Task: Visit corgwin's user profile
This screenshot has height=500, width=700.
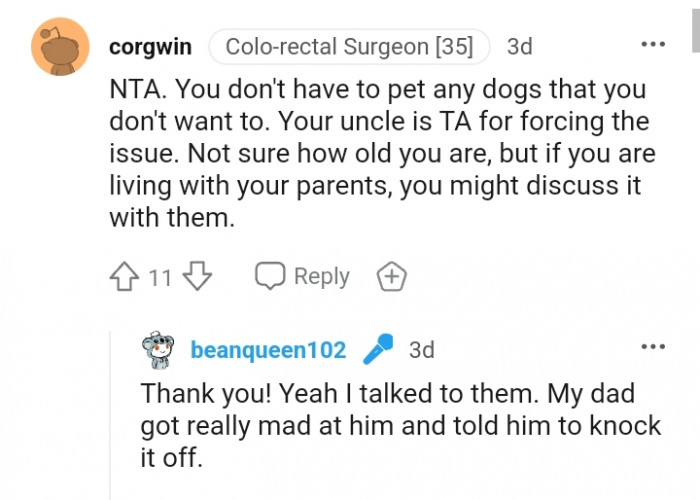Action: point(149,47)
